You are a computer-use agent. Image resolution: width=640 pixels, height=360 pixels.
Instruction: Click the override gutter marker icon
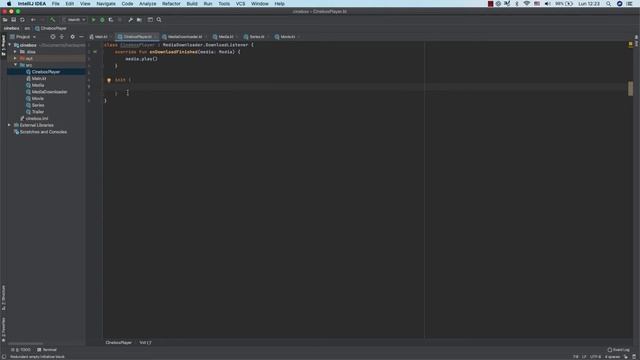[95, 52]
